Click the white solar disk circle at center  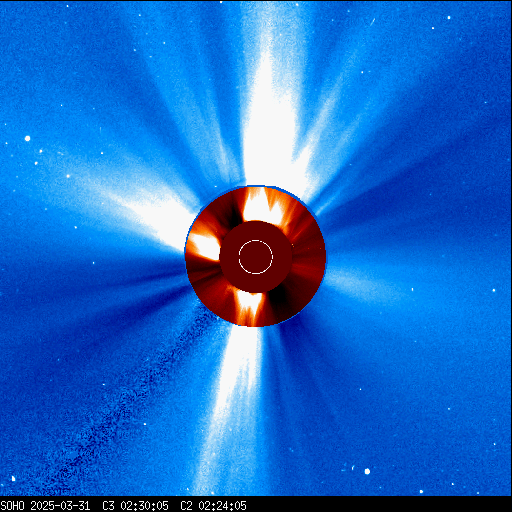(x=256, y=257)
